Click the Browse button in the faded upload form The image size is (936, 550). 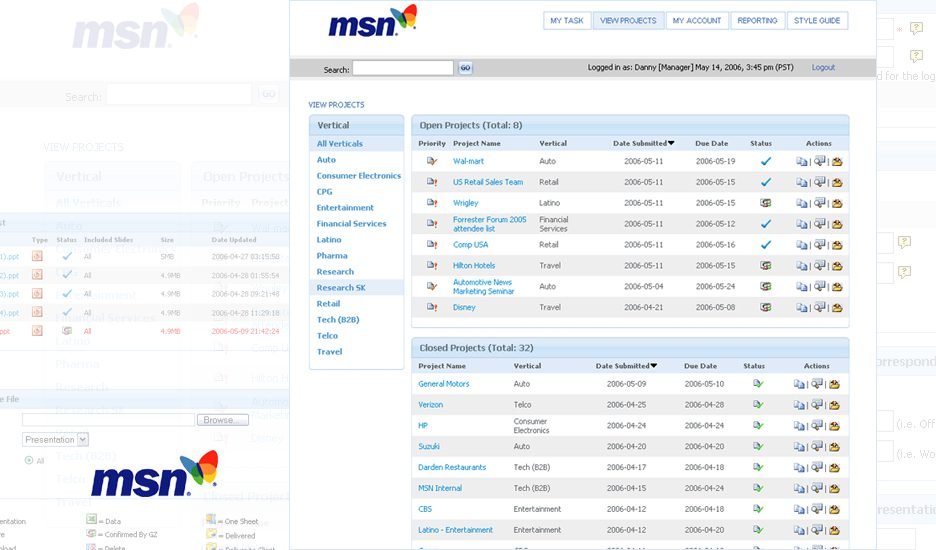coord(223,420)
